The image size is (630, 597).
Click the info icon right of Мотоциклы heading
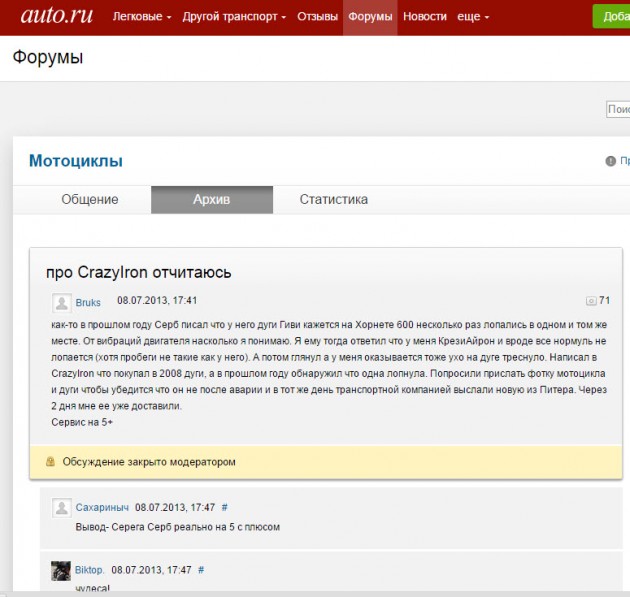tap(610, 161)
